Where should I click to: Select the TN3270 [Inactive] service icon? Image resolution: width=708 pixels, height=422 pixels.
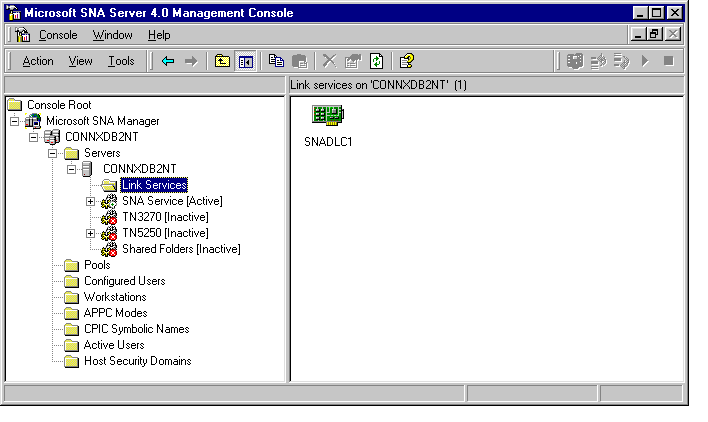pos(109,217)
